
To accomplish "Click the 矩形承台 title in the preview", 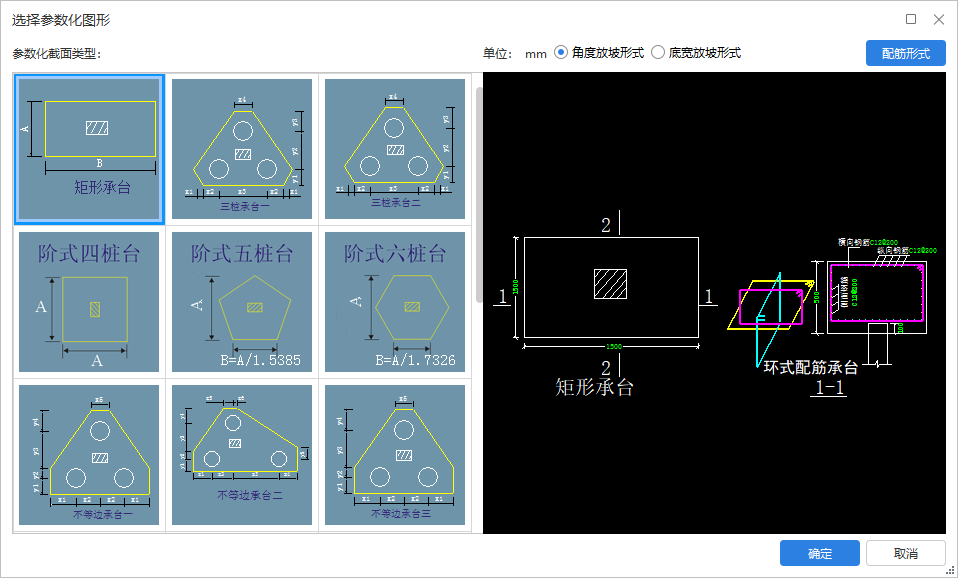I will click(594, 387).
